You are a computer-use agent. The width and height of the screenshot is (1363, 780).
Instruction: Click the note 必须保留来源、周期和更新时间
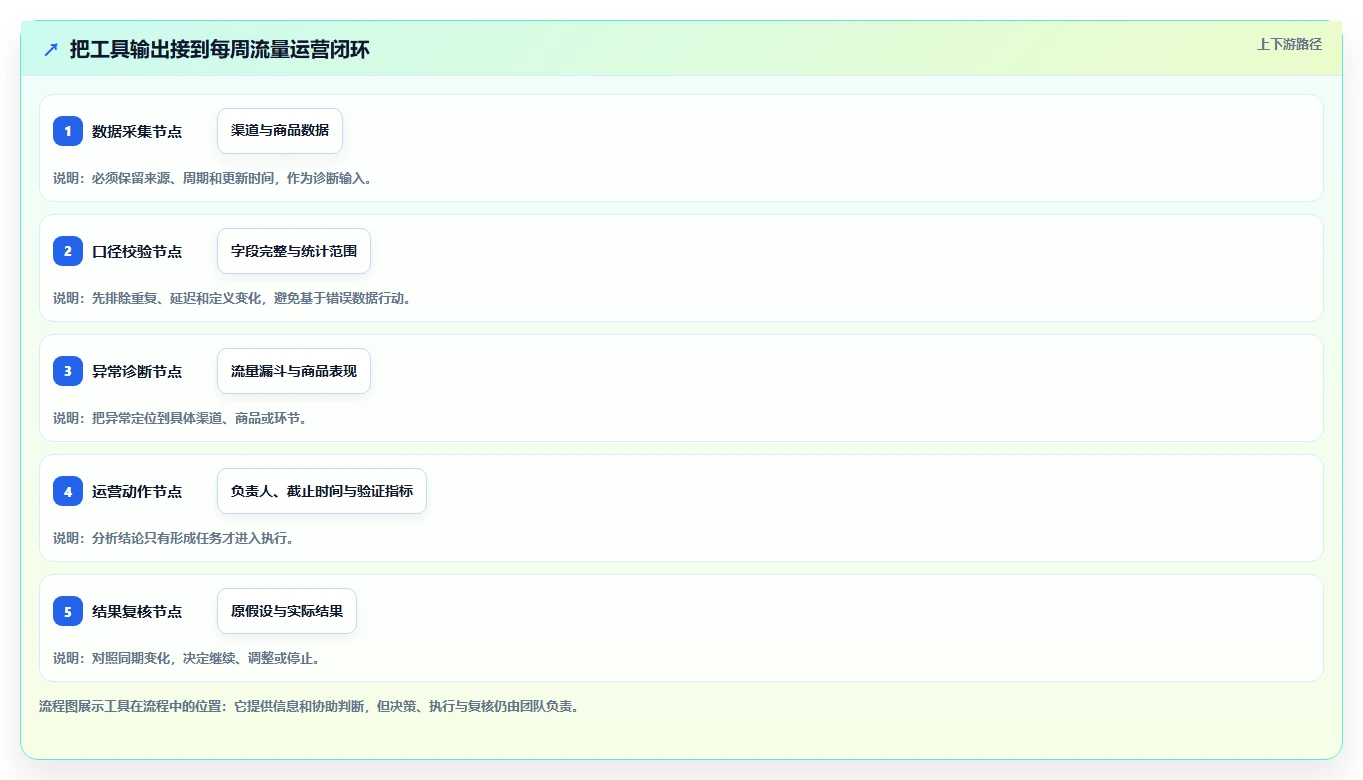pos(182,178)
